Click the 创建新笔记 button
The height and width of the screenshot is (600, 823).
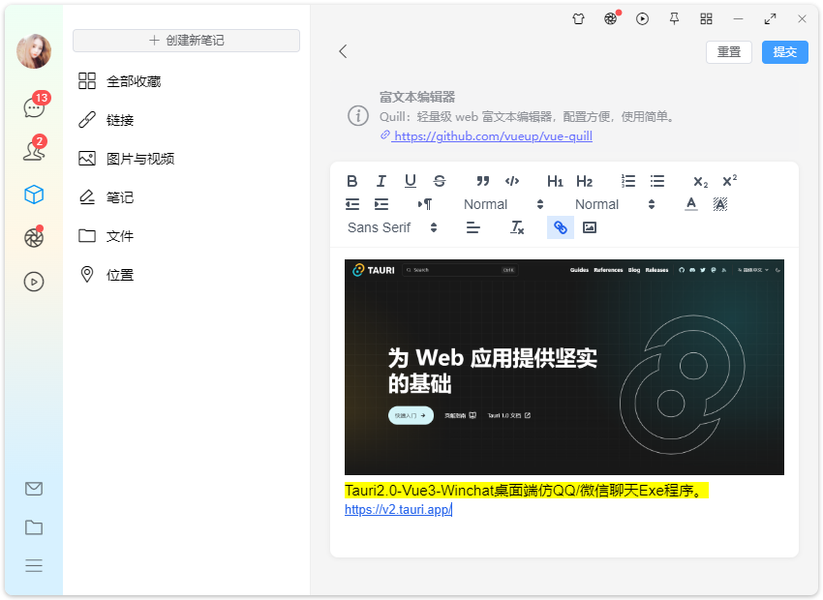pos(186,40)
